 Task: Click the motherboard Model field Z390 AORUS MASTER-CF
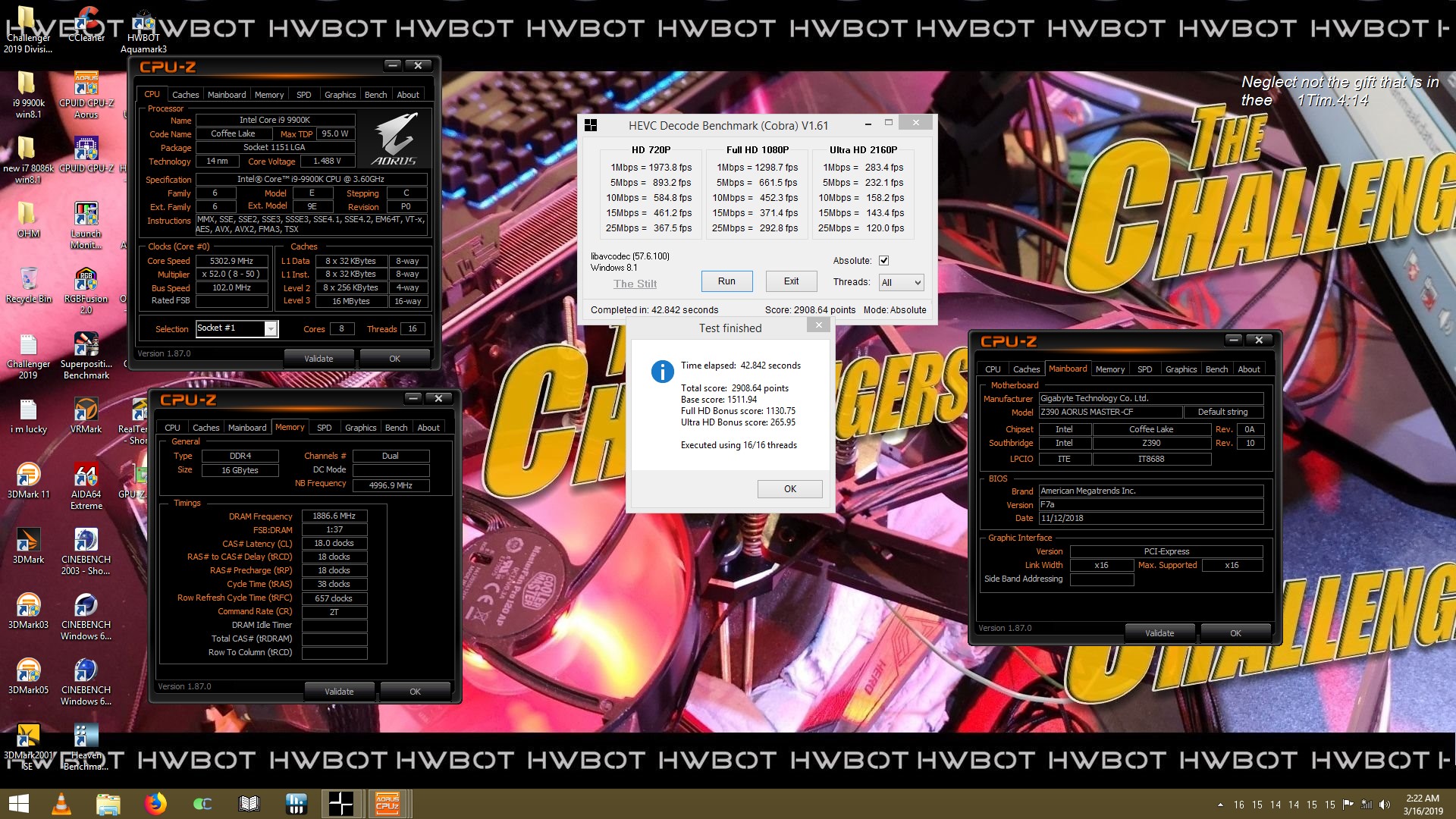[1110, 412]
